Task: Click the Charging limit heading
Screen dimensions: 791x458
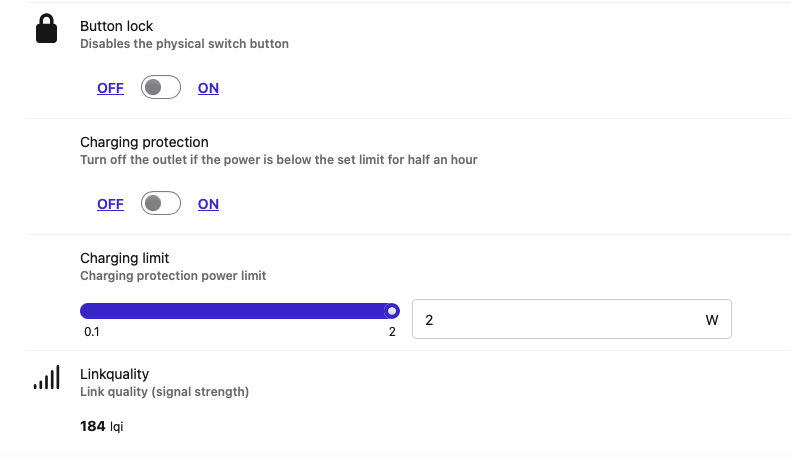Action: coord(125,258)
